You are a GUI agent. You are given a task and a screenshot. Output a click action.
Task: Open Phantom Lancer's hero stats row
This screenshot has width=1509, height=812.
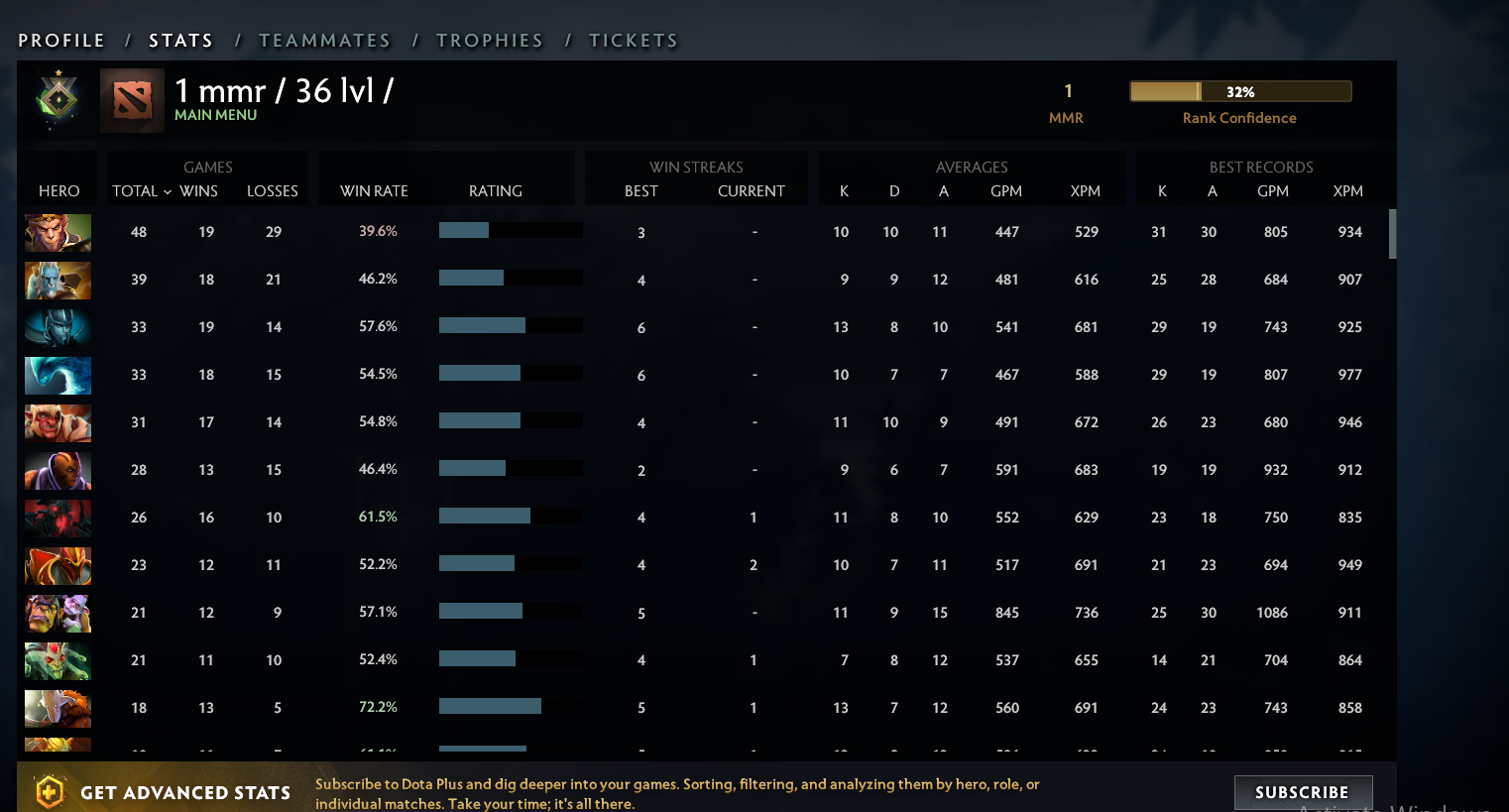pos(58,281)
